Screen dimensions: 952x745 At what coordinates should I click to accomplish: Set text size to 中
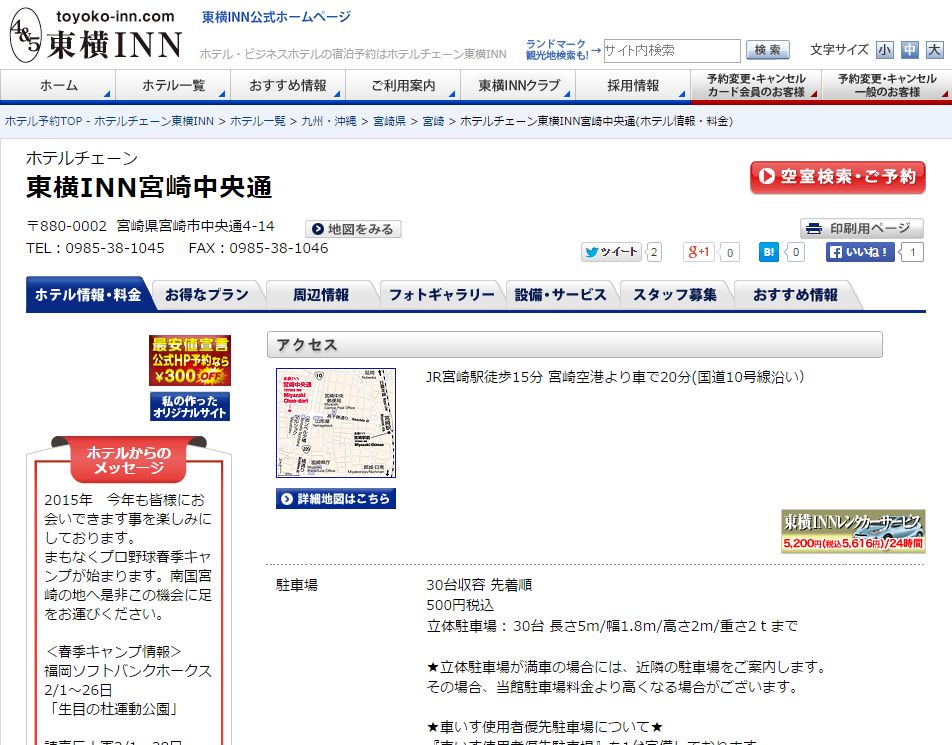point(910,50)
